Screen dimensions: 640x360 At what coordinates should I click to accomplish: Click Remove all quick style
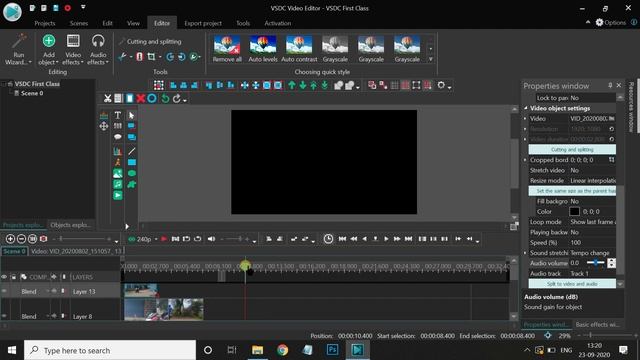[227, 49]
